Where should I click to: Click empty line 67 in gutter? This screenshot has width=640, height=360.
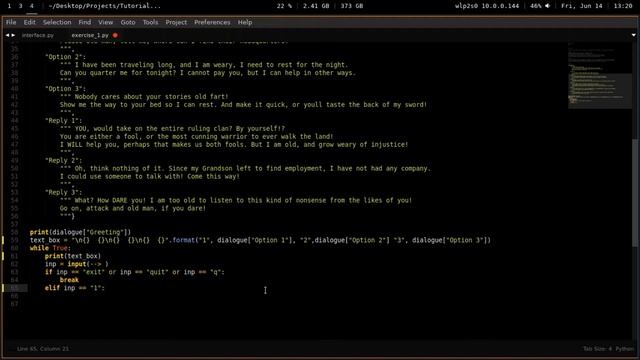pos(14,304)
